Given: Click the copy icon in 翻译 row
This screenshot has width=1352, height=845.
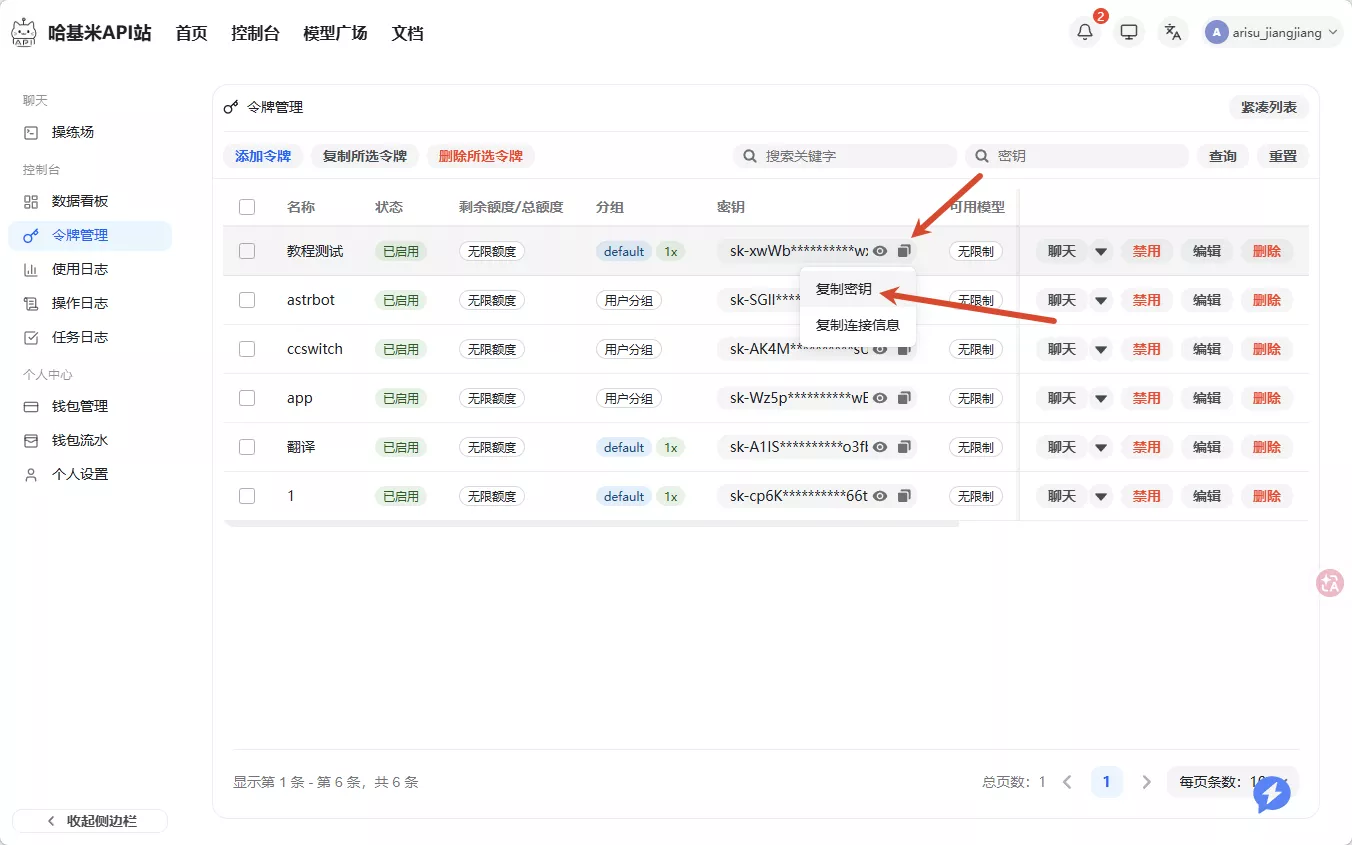Looking at the screenshot, I should 904,447.
